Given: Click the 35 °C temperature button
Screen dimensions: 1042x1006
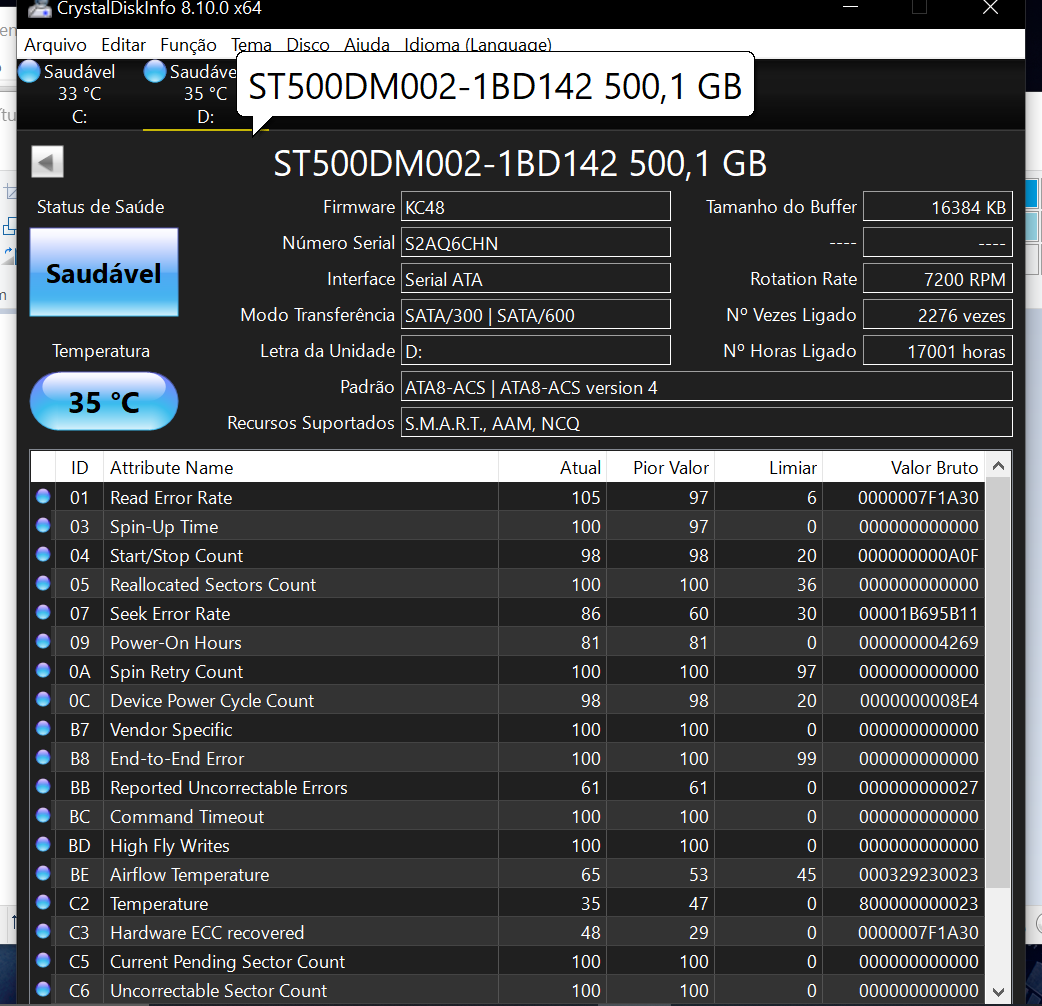Looking at the screenshot, I should (104, 401).
